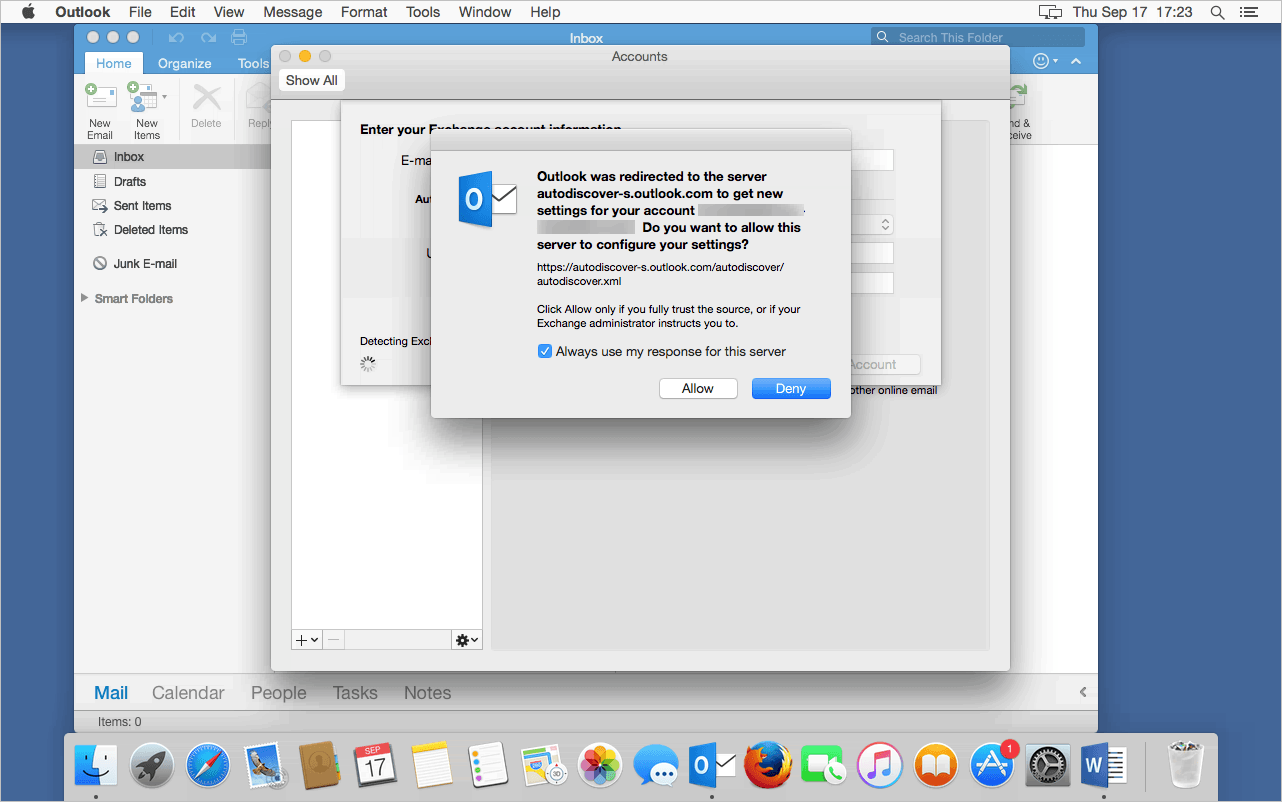Open the Message menu
The image size is (1282, 802).
[x=293, y=12]
